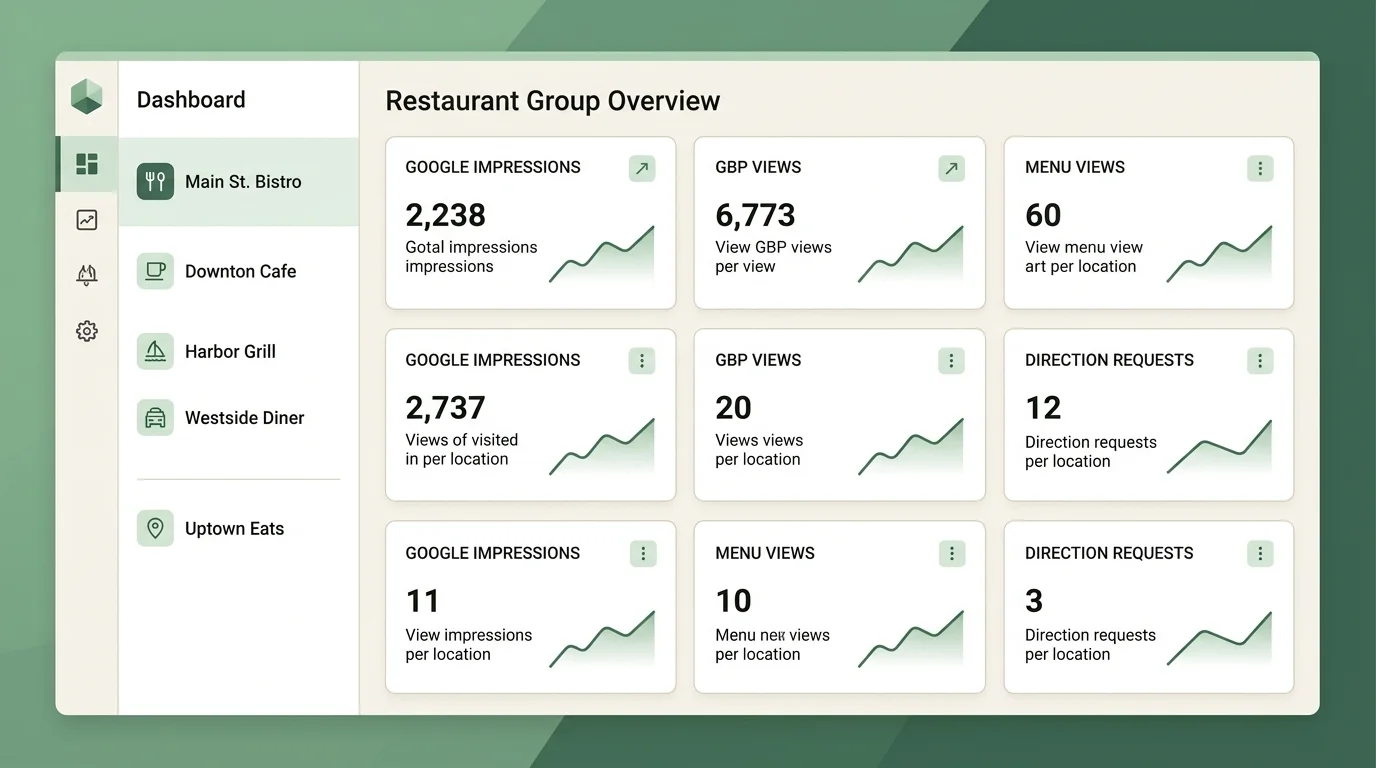This screenshot has height=768, width=1376.
Task: Select the Main St. Bistro location
Action: tap(238, 182)
